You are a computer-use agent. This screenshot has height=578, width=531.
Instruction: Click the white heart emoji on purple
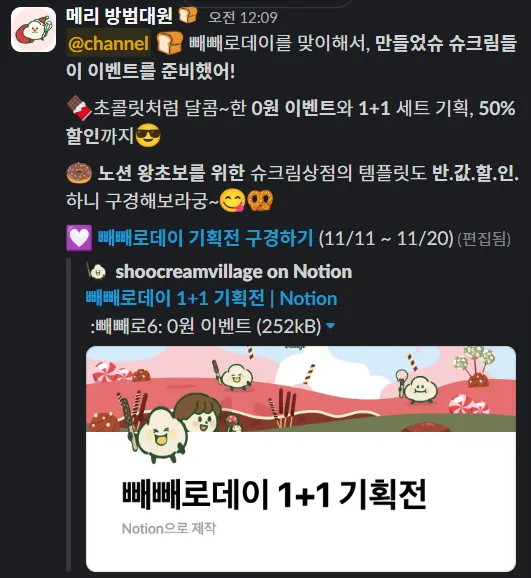pyautogui.click(x=79, y=238)
